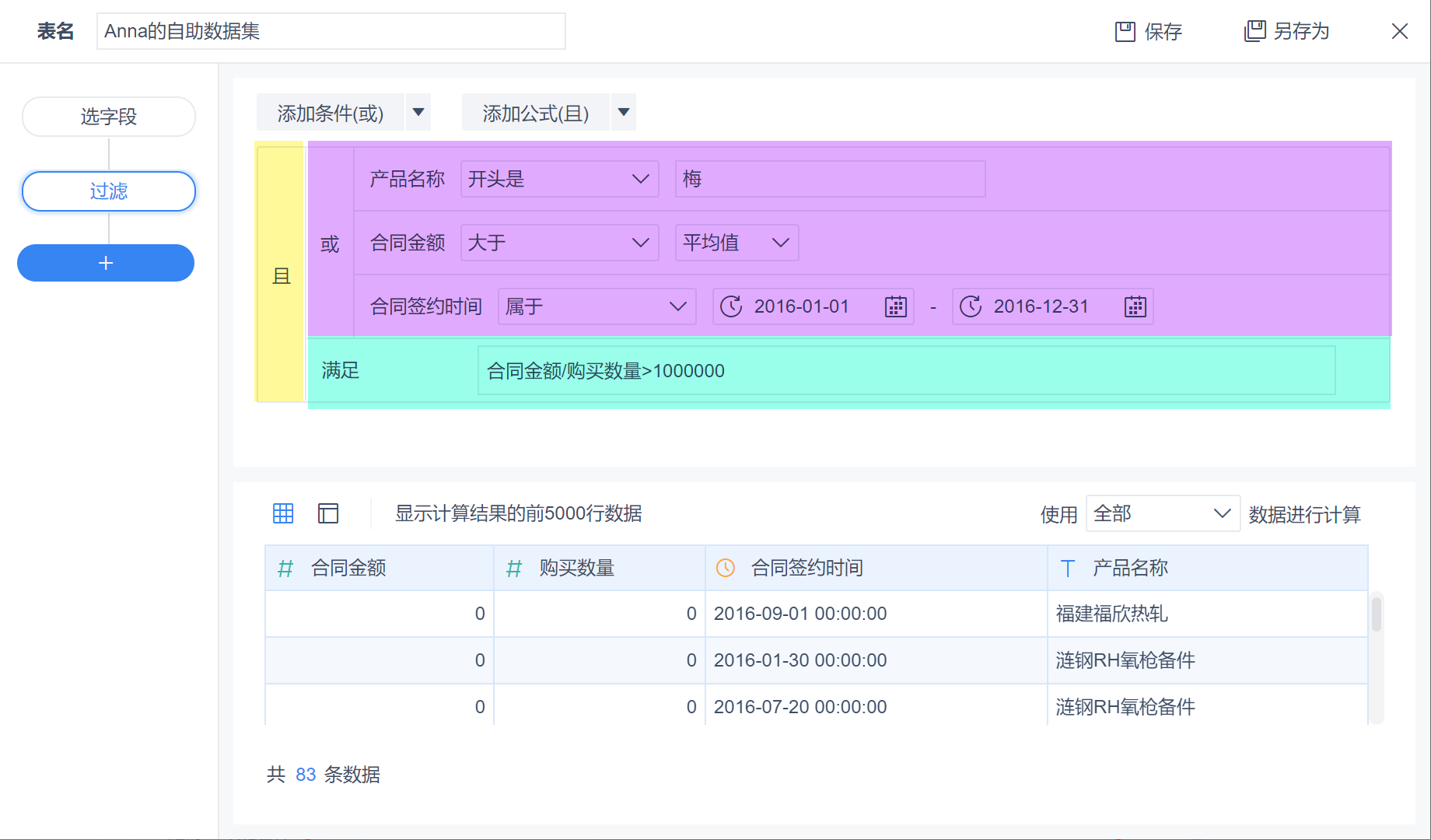The height and width of the screenshot is (840, 1431).
Task: Click the 合同签约时间 column header
Action: tap(876, 568)
